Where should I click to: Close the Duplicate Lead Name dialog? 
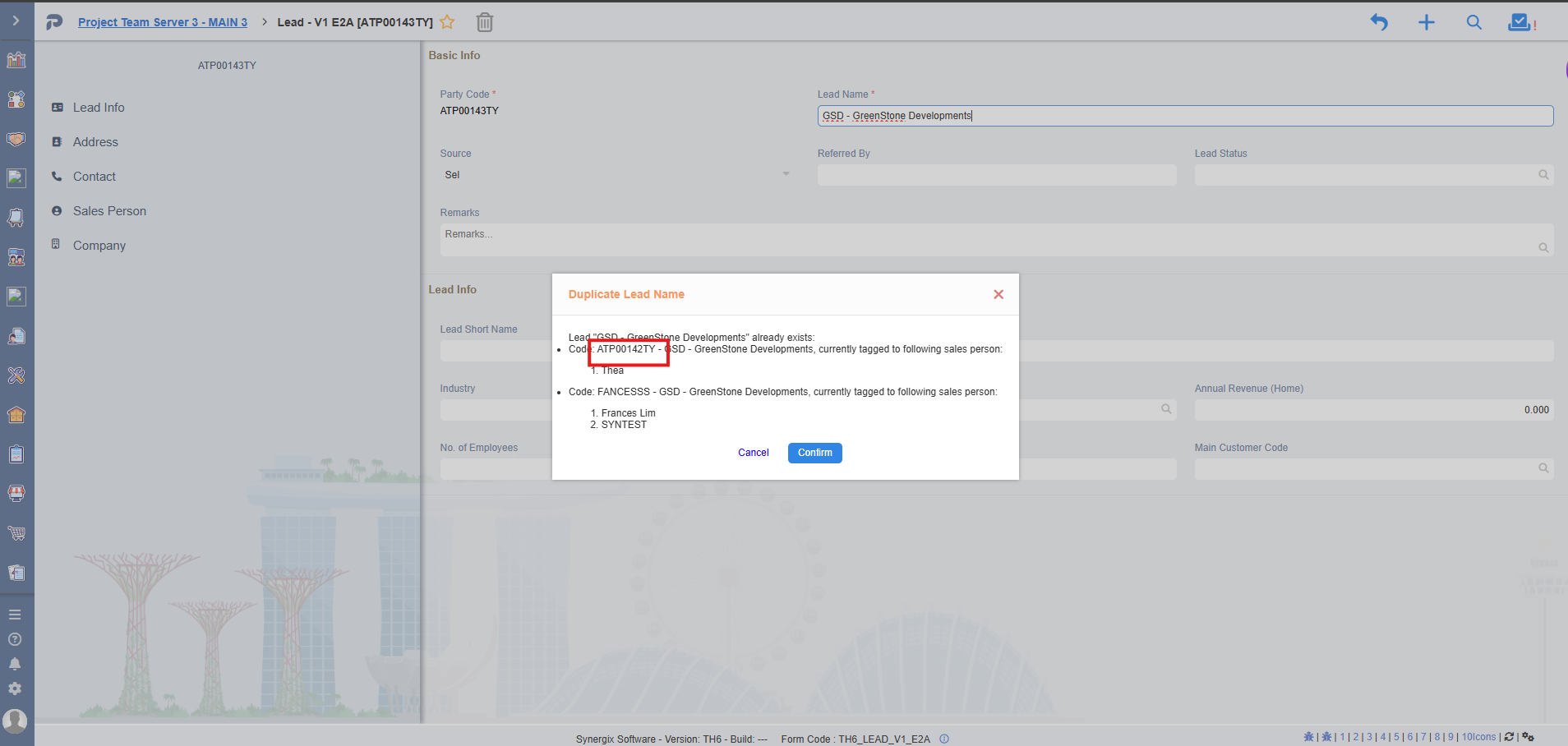coord(998,294)
